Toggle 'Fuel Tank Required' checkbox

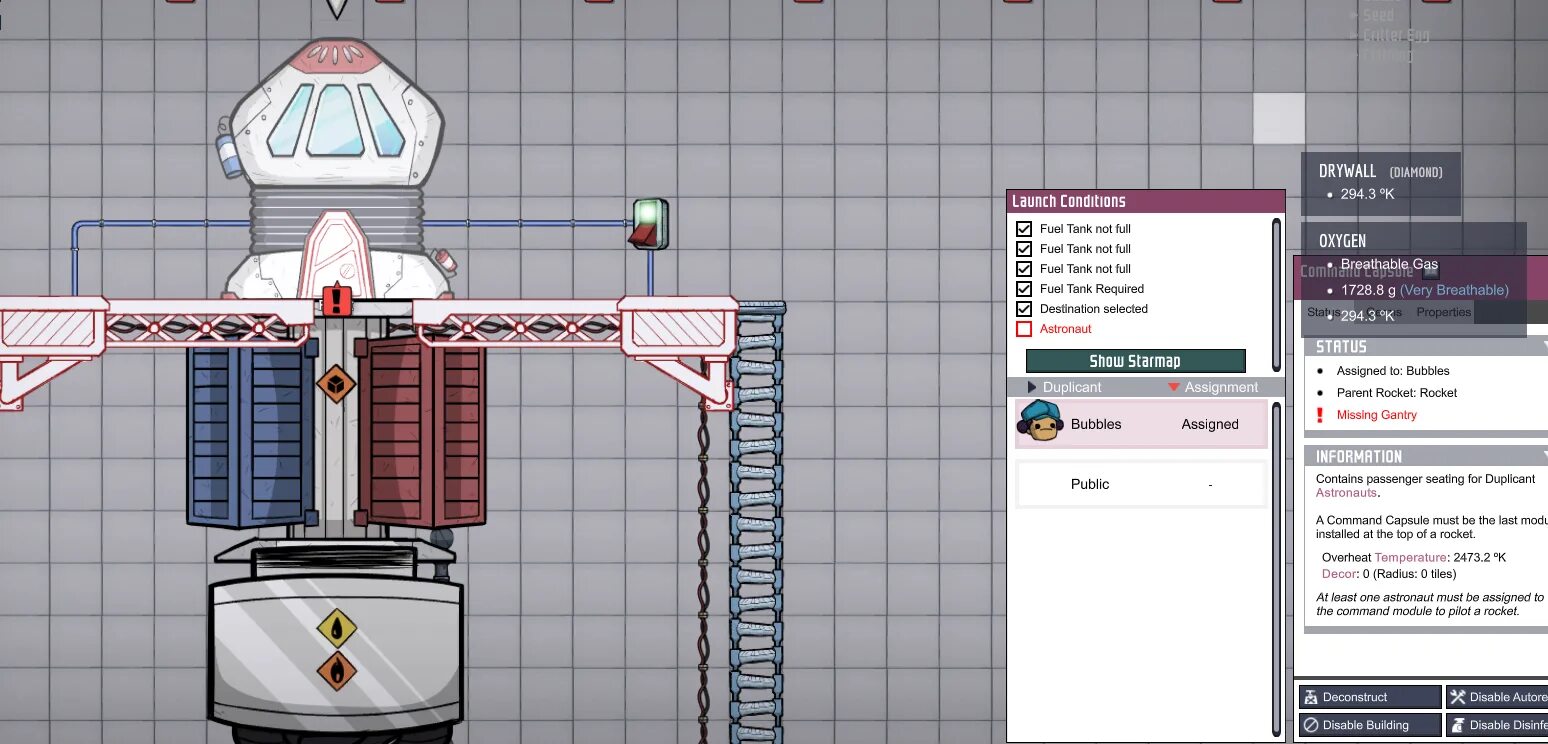(x=1024, y=289)
